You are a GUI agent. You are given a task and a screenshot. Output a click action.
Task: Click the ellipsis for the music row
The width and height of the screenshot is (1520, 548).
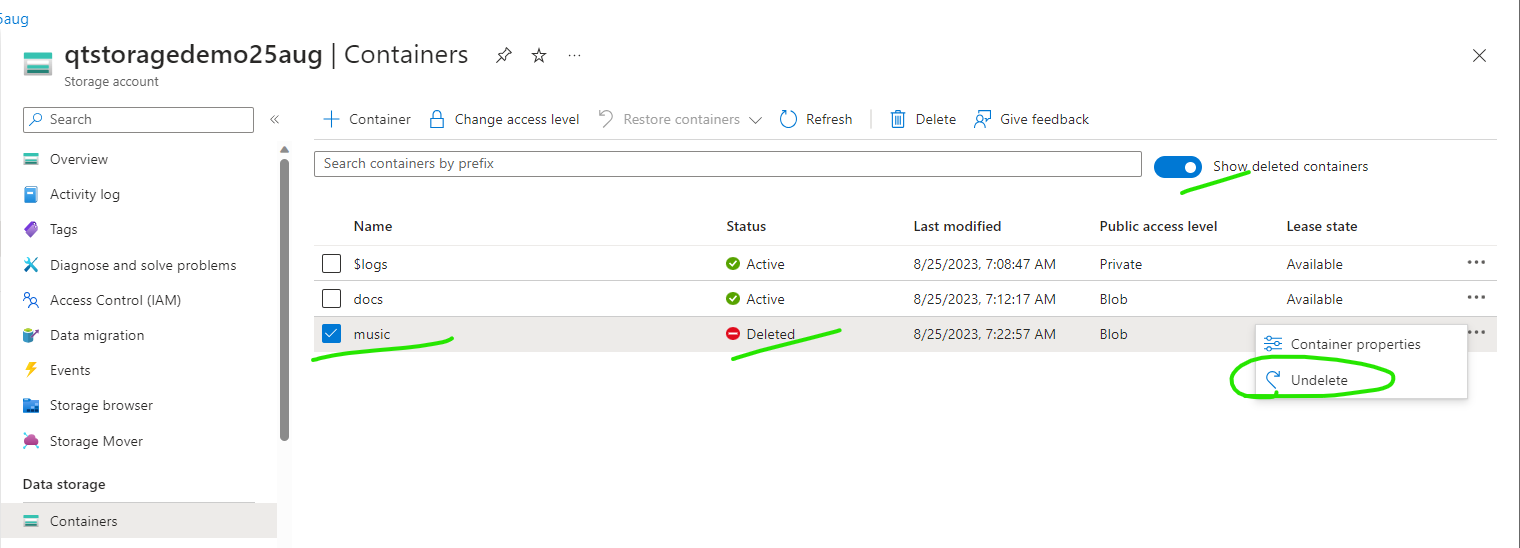(x=1476, y=332)
